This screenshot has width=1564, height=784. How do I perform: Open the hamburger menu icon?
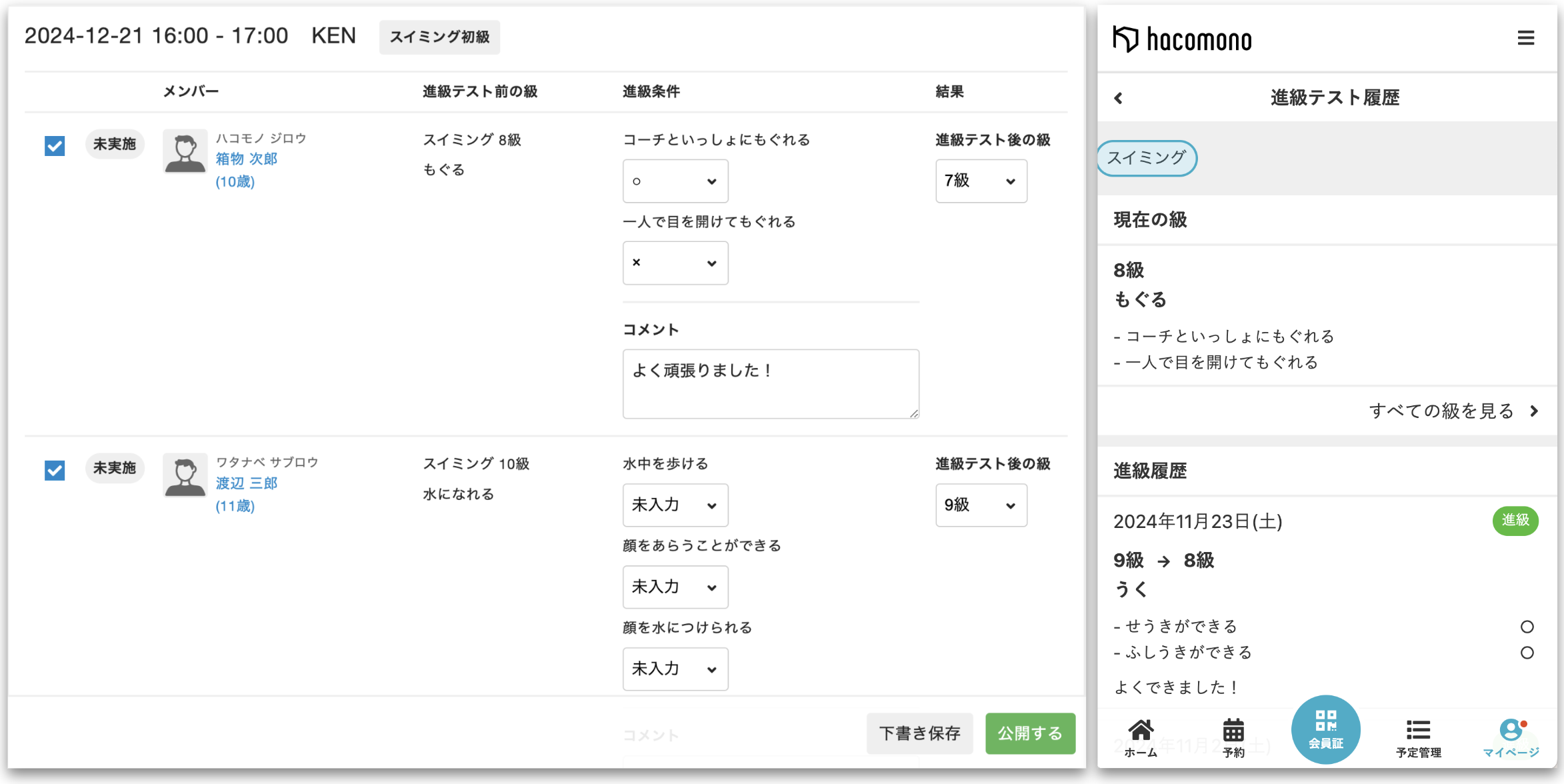[1525, 38]
